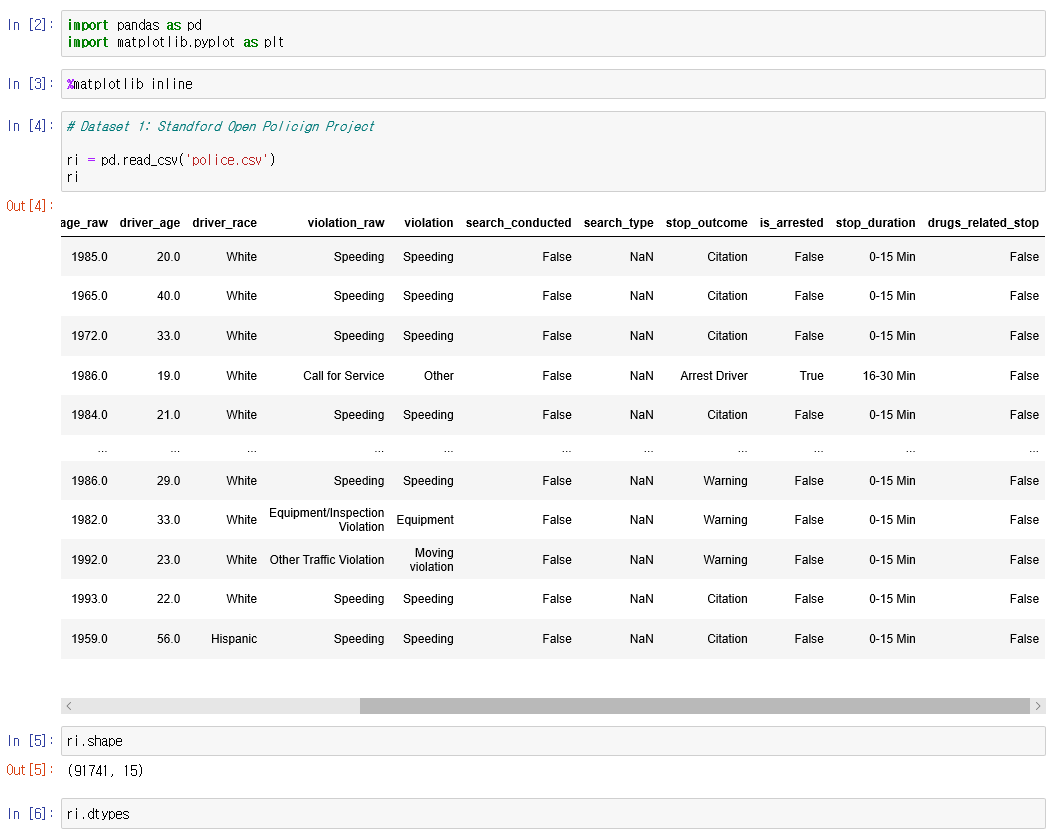Screen dimensions: 1051x835
Task: Click the drugs_related_stop column header
Action: click(x=983, y=223)
